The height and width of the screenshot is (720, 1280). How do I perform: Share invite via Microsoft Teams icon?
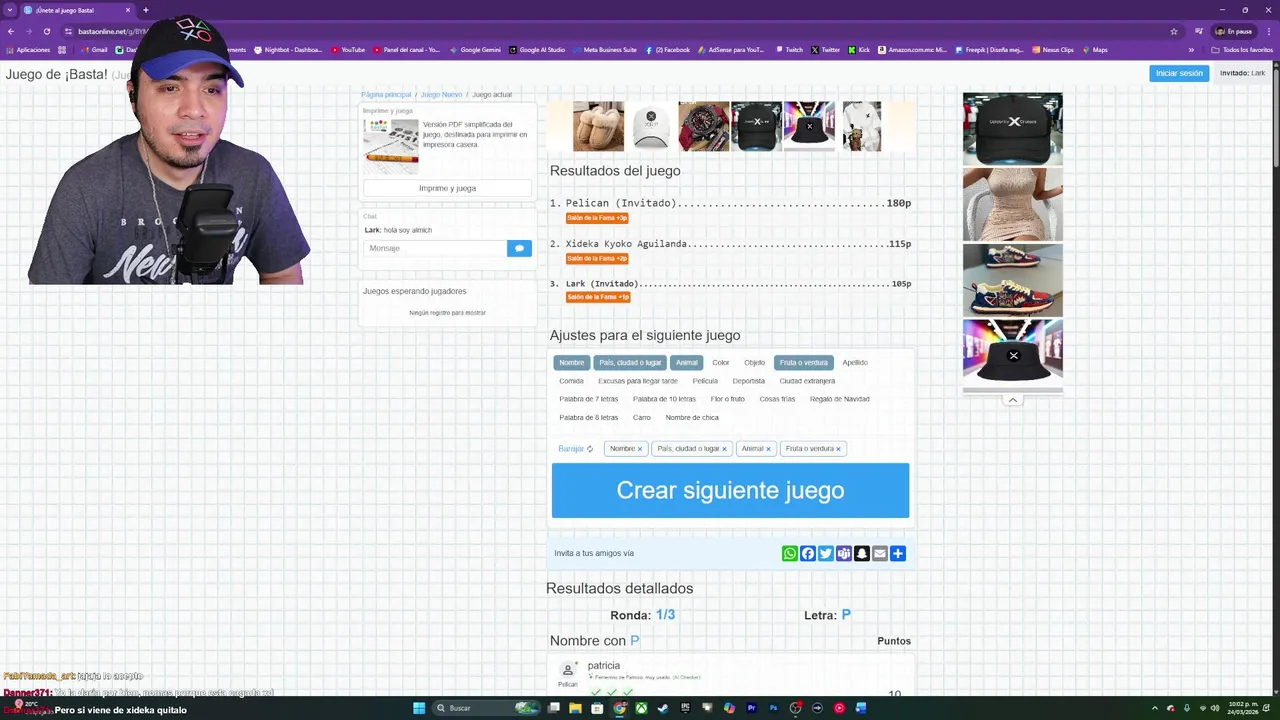[843, 553]
